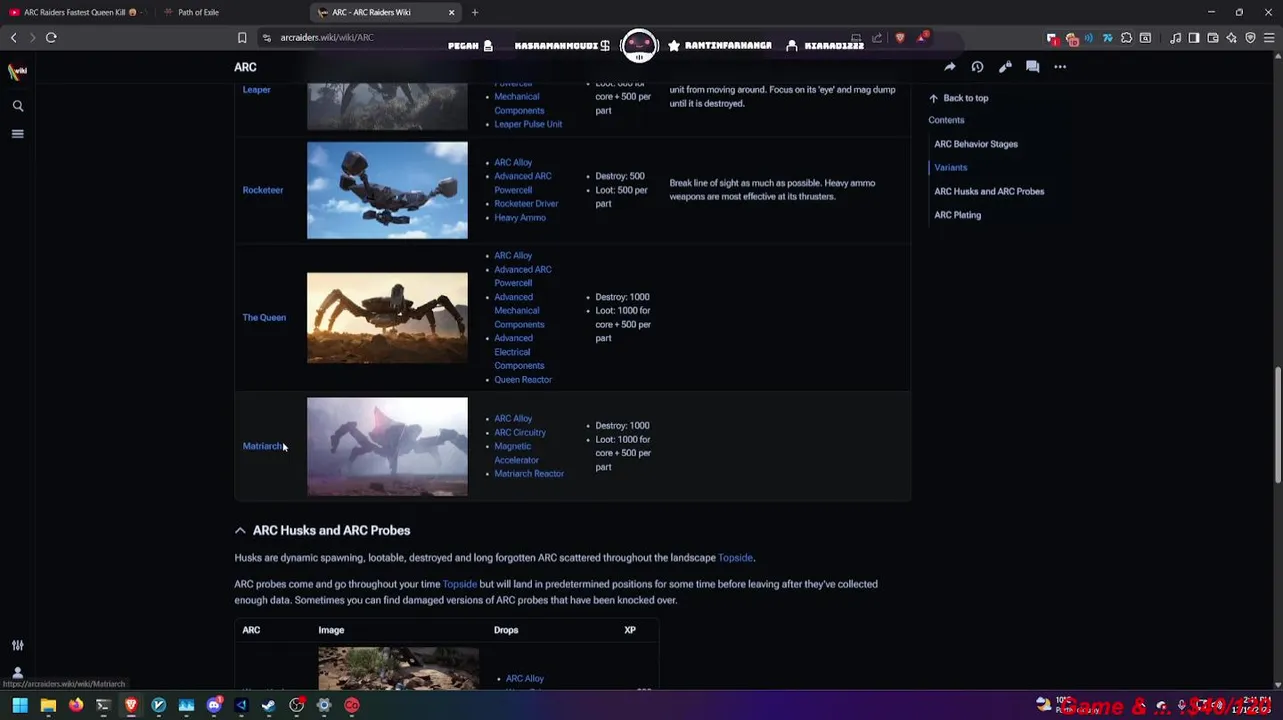Open the Queen Reactor item link
Screen dimensions: 1283x720
click(x=522, y=380)
